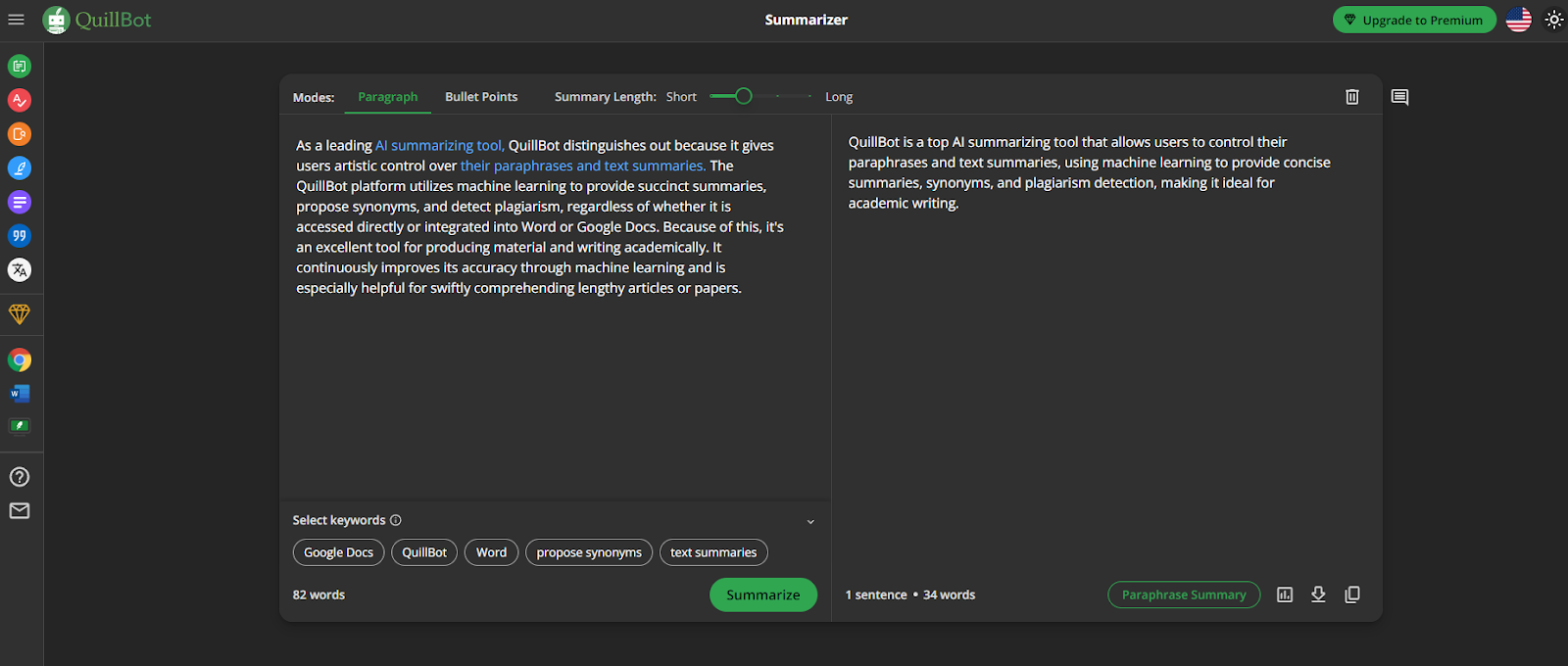The width and height of the screenshot is (1568, 666).
Task: Click the AI summarizing tool link
Action: 440,145
